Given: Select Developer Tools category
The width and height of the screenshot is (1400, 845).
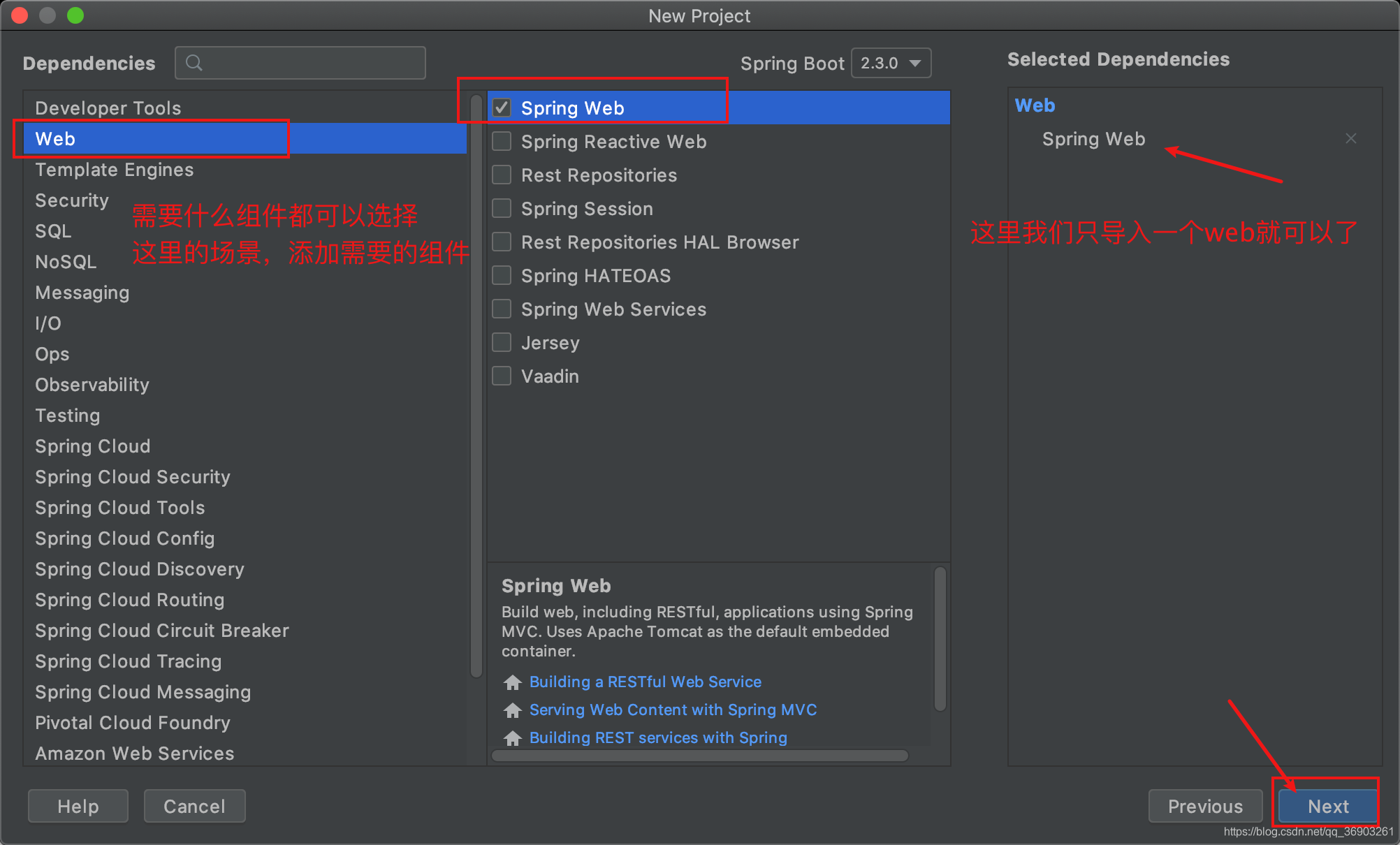Looking at the screenshot, I should click(245, 108).
